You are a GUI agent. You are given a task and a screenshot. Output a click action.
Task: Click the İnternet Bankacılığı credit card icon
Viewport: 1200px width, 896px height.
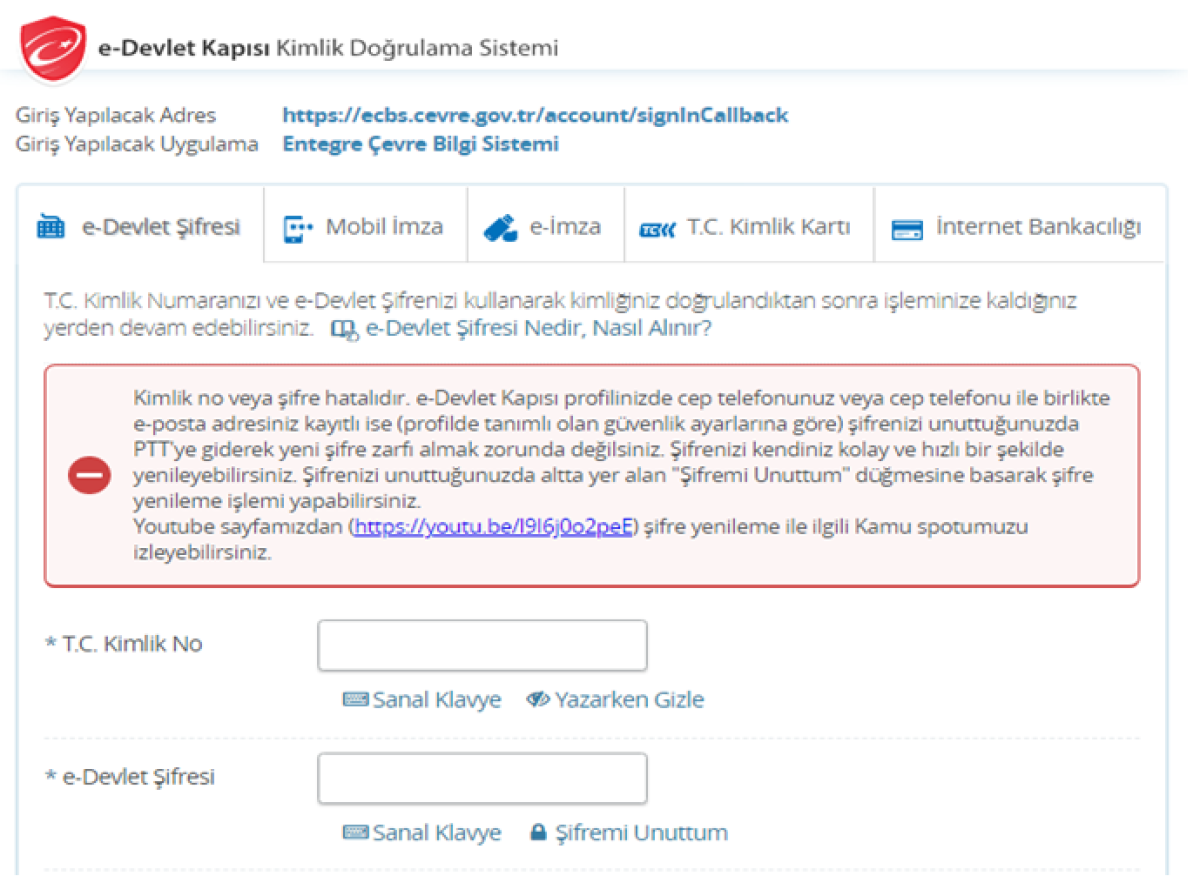[907, 229]
